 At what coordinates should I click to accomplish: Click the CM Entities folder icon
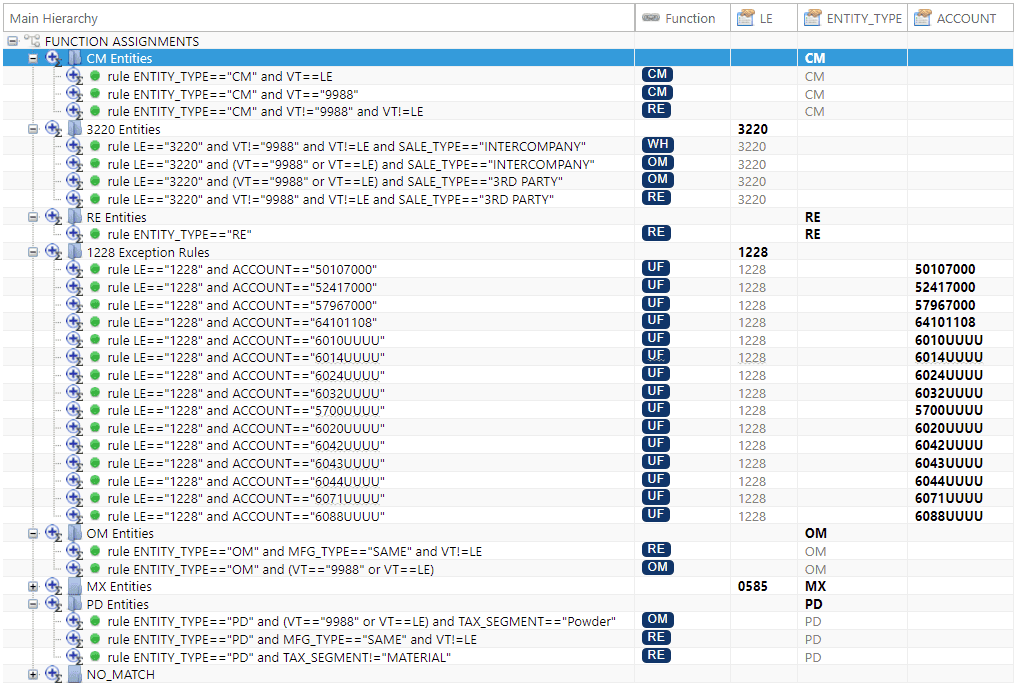point(75,58)
